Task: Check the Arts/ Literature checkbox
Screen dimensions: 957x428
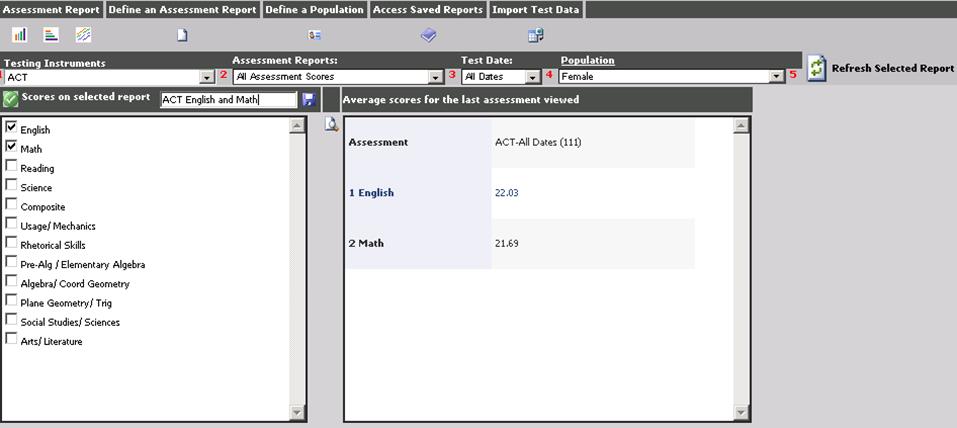Action: coord(11,339)
